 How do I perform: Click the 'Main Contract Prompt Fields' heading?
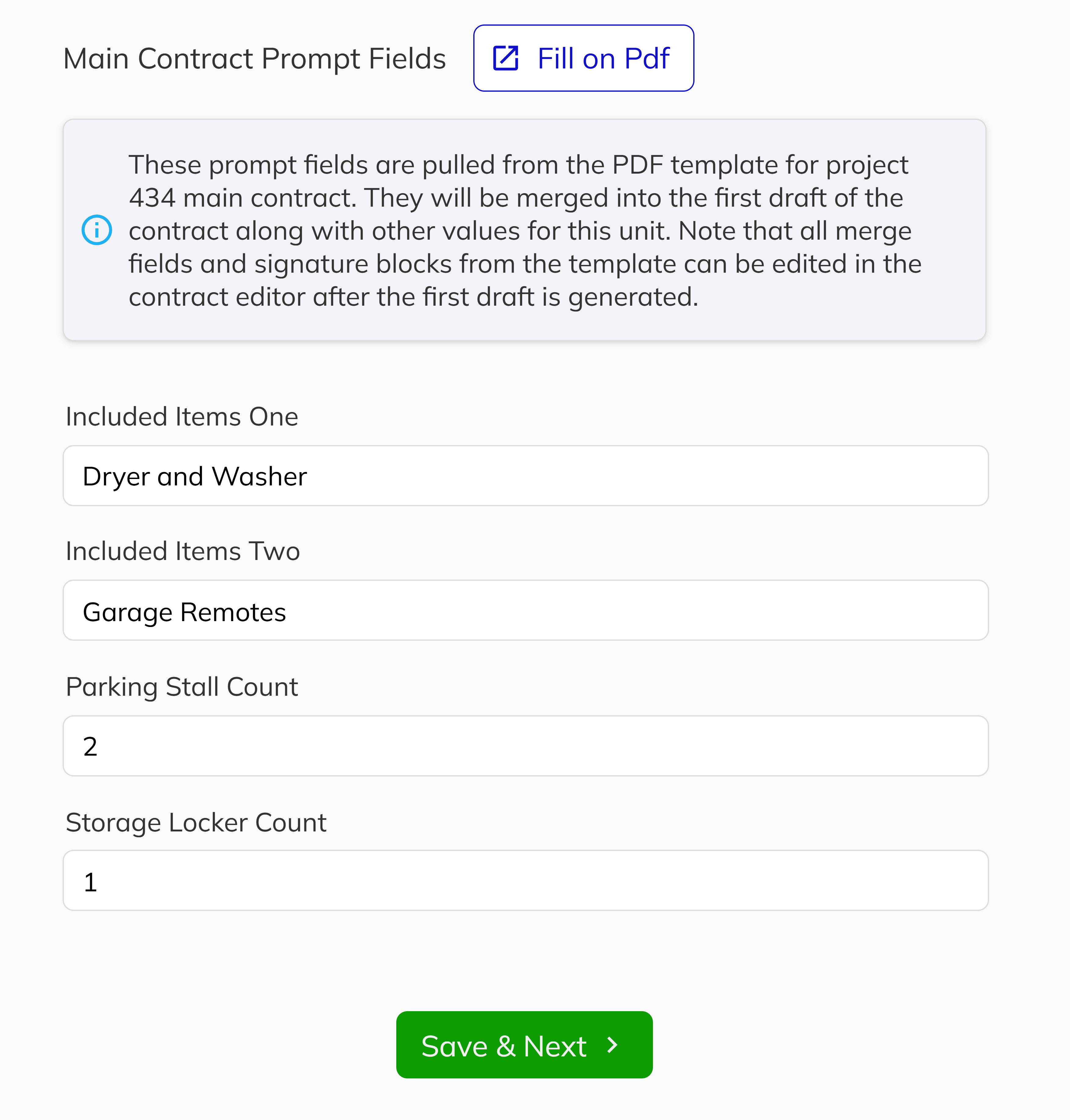pos(255,58)
